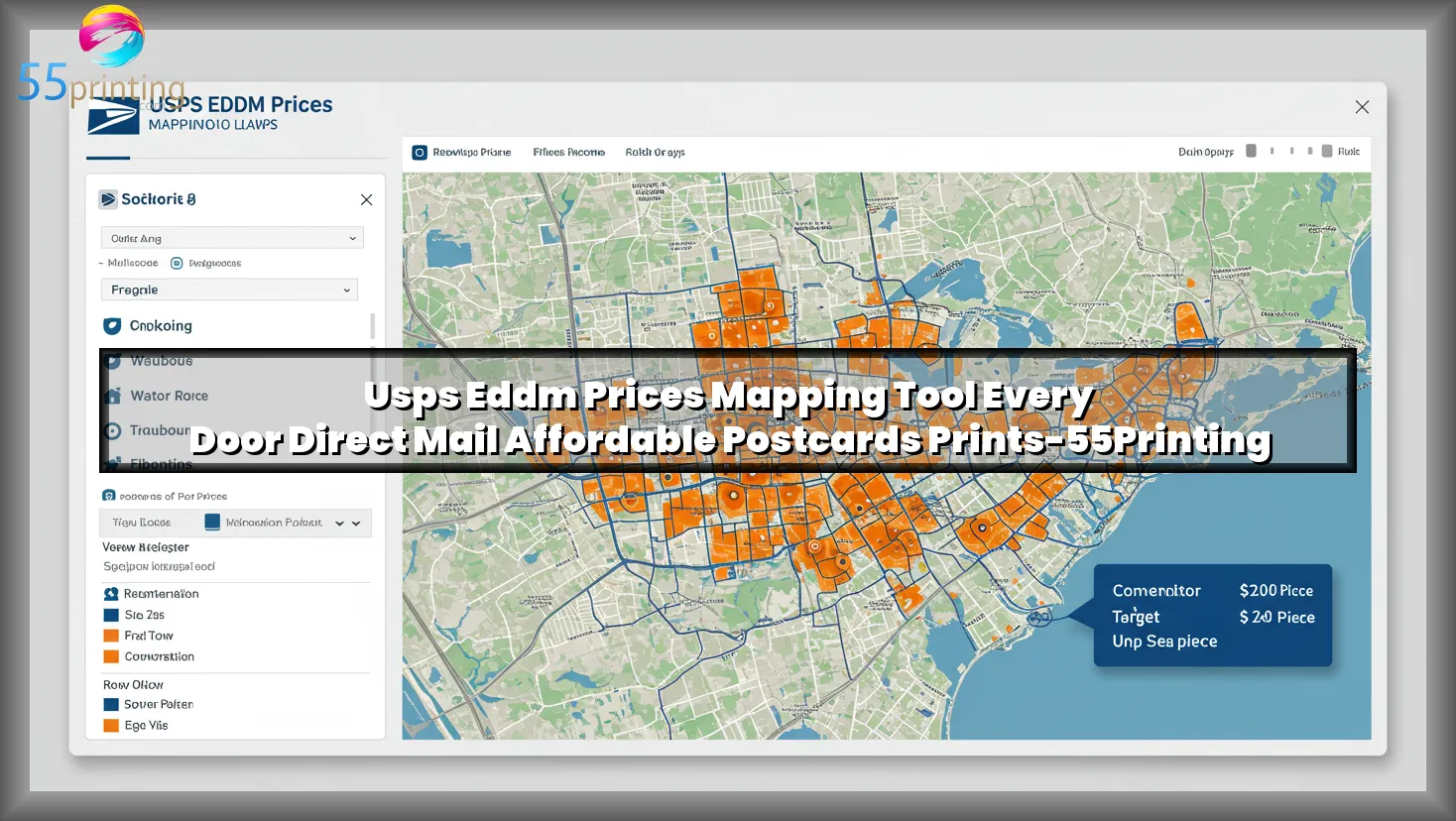Click the icon beside 'of Por Prices'

point(108,496)
